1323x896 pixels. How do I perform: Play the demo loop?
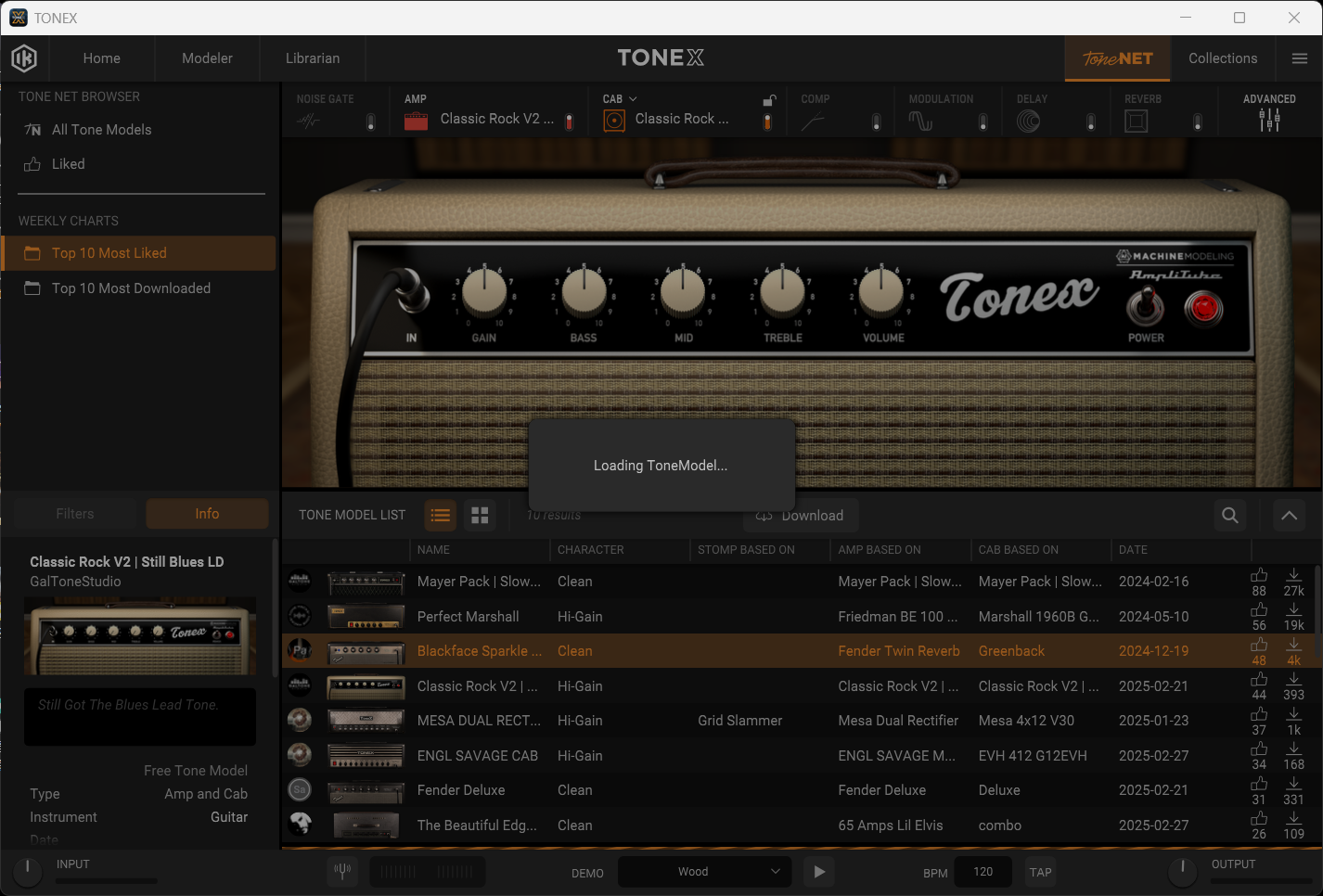tap(818, 872)
